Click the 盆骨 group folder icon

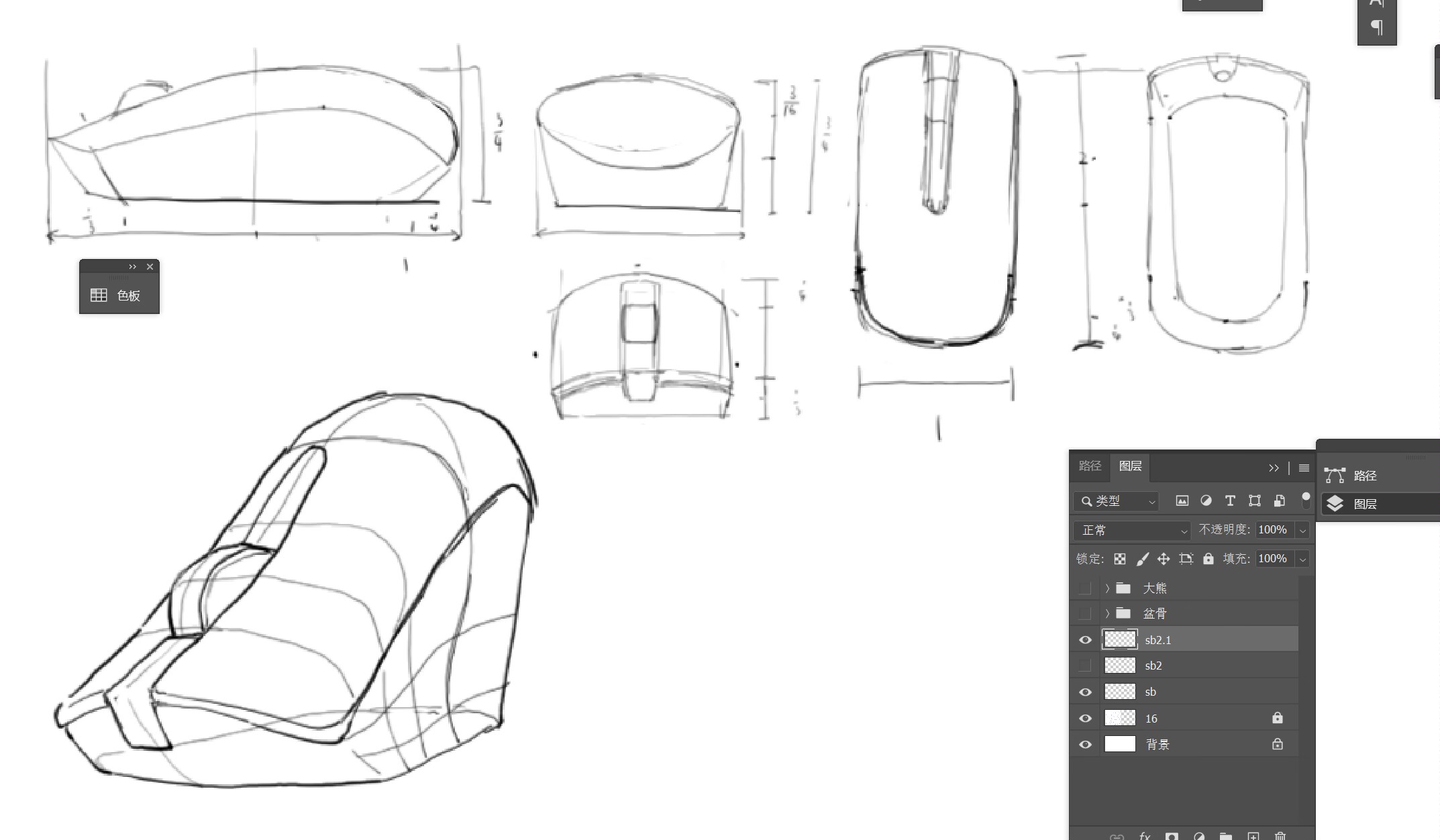pos(1123,613)
